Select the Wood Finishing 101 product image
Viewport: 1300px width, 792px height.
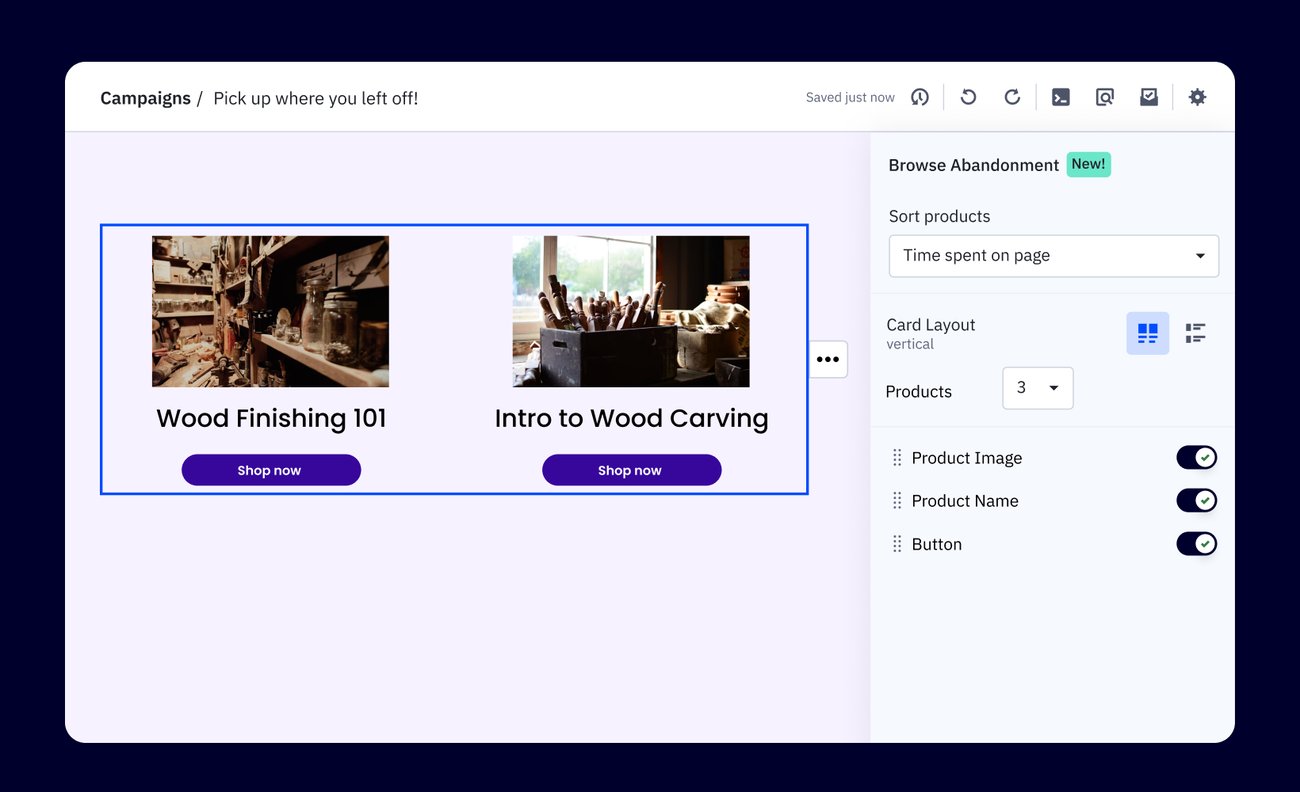[270, 311]
